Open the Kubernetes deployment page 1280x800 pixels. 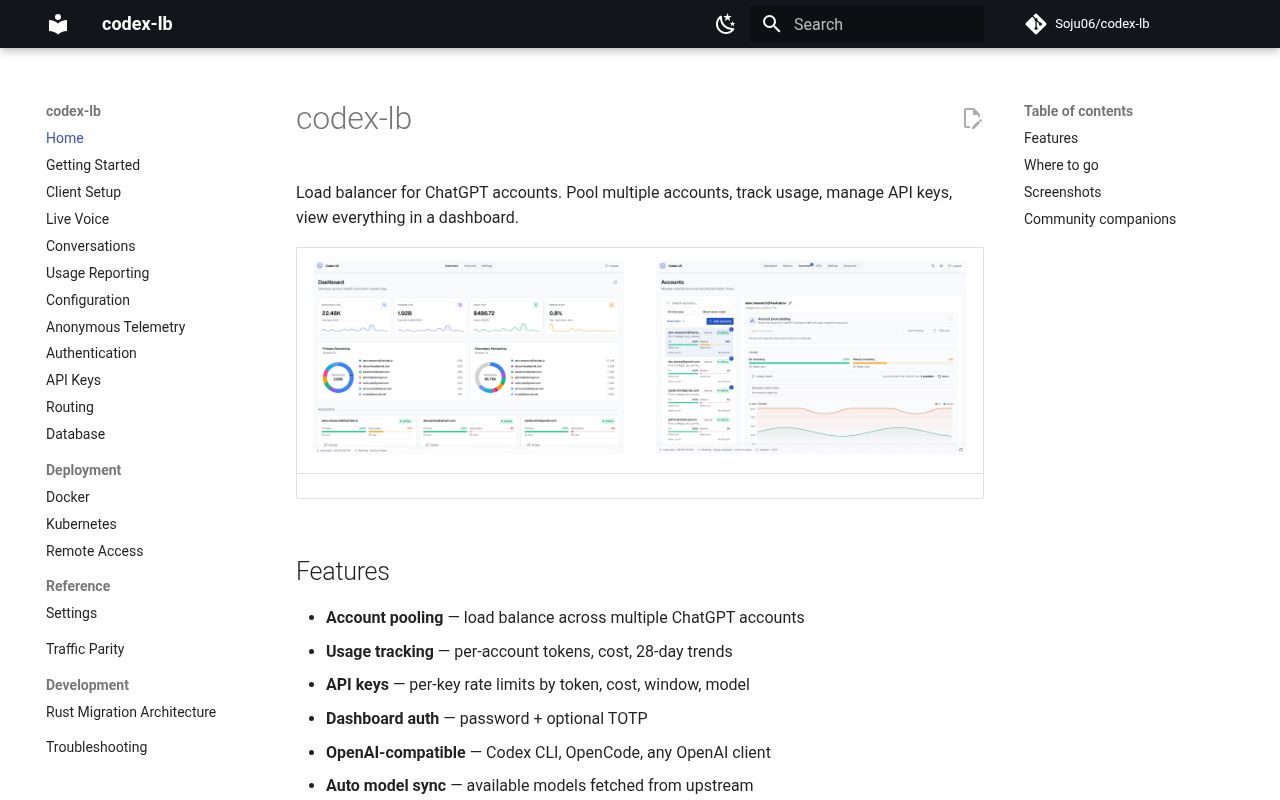point(81,524)
